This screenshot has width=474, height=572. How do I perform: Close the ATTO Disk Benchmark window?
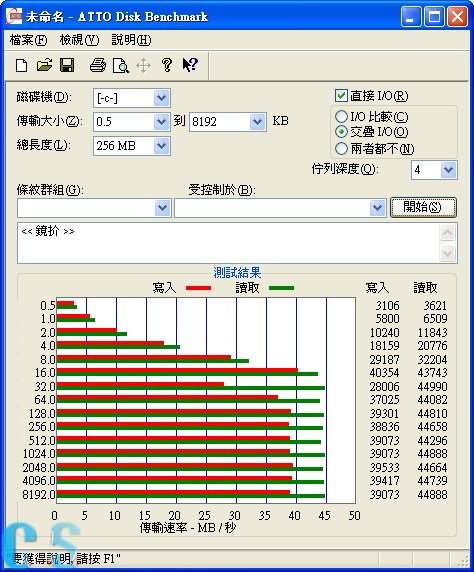tap(457, 16)
